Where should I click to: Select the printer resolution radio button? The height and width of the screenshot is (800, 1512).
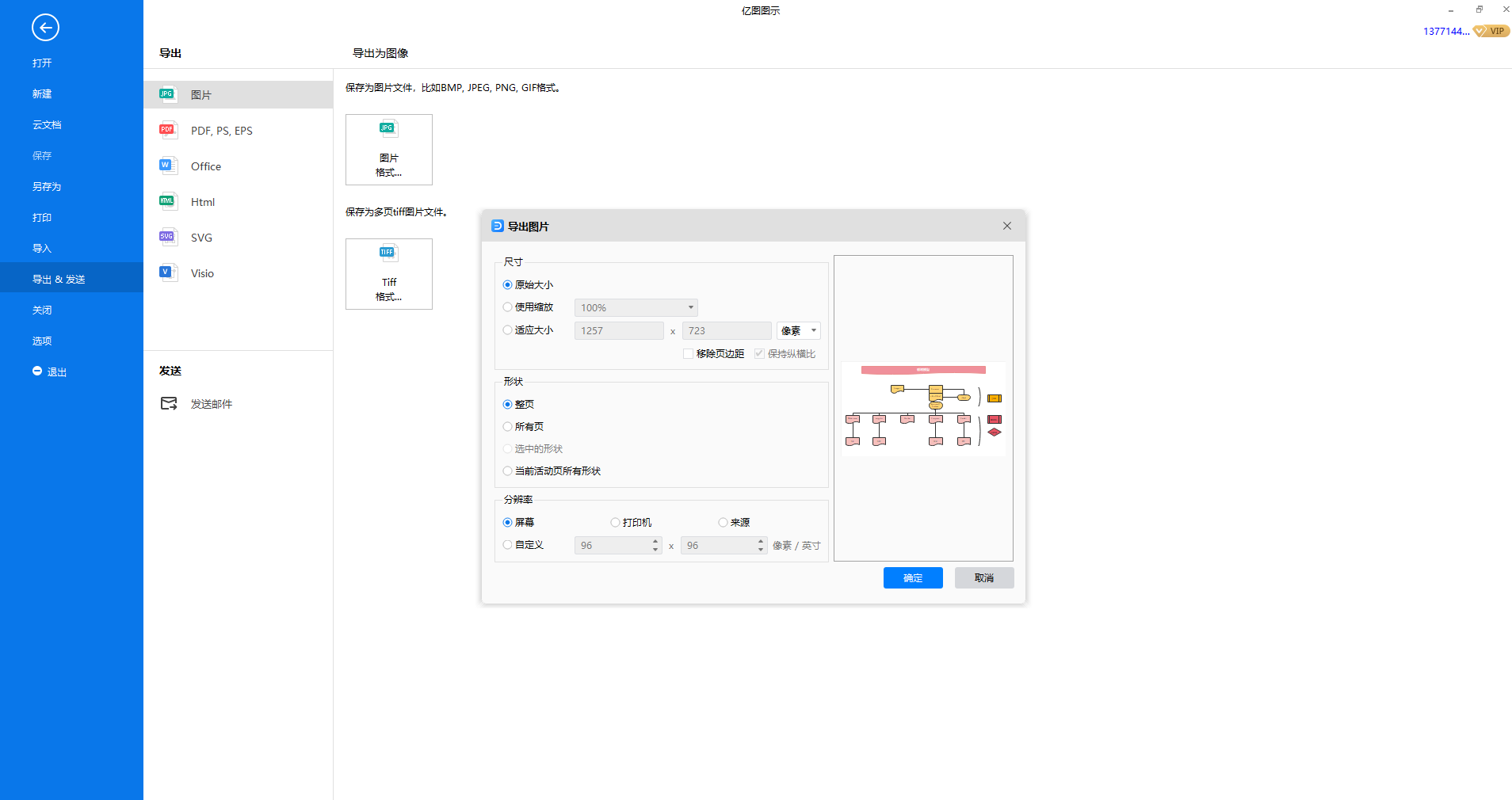tap(615, 523)
